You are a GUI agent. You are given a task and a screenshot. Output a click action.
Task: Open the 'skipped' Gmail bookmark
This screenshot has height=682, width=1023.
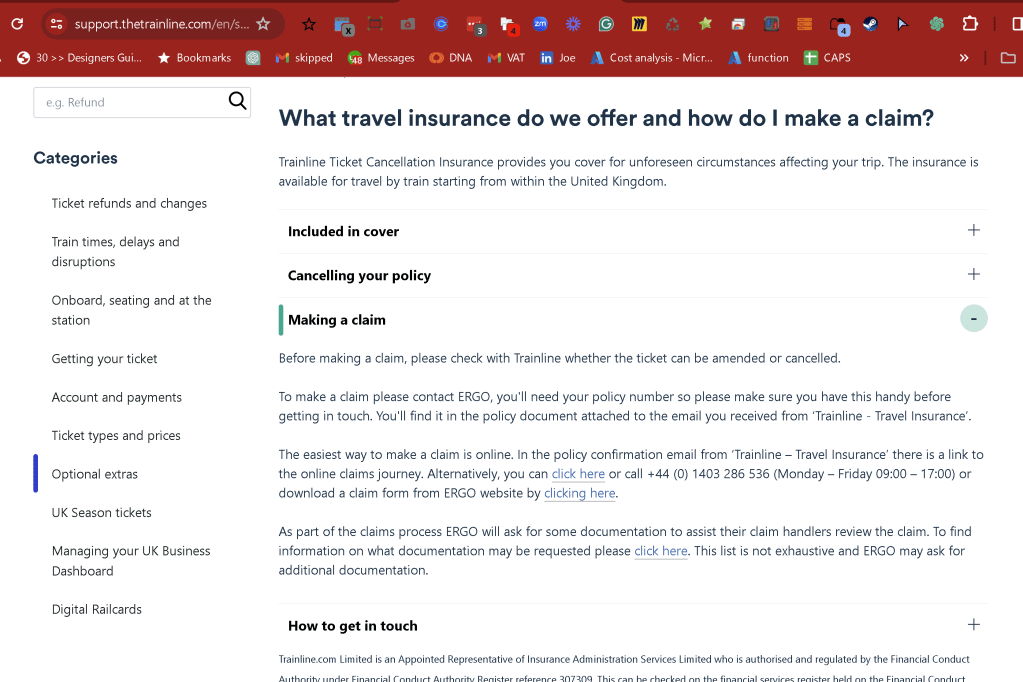pos(304,58)
